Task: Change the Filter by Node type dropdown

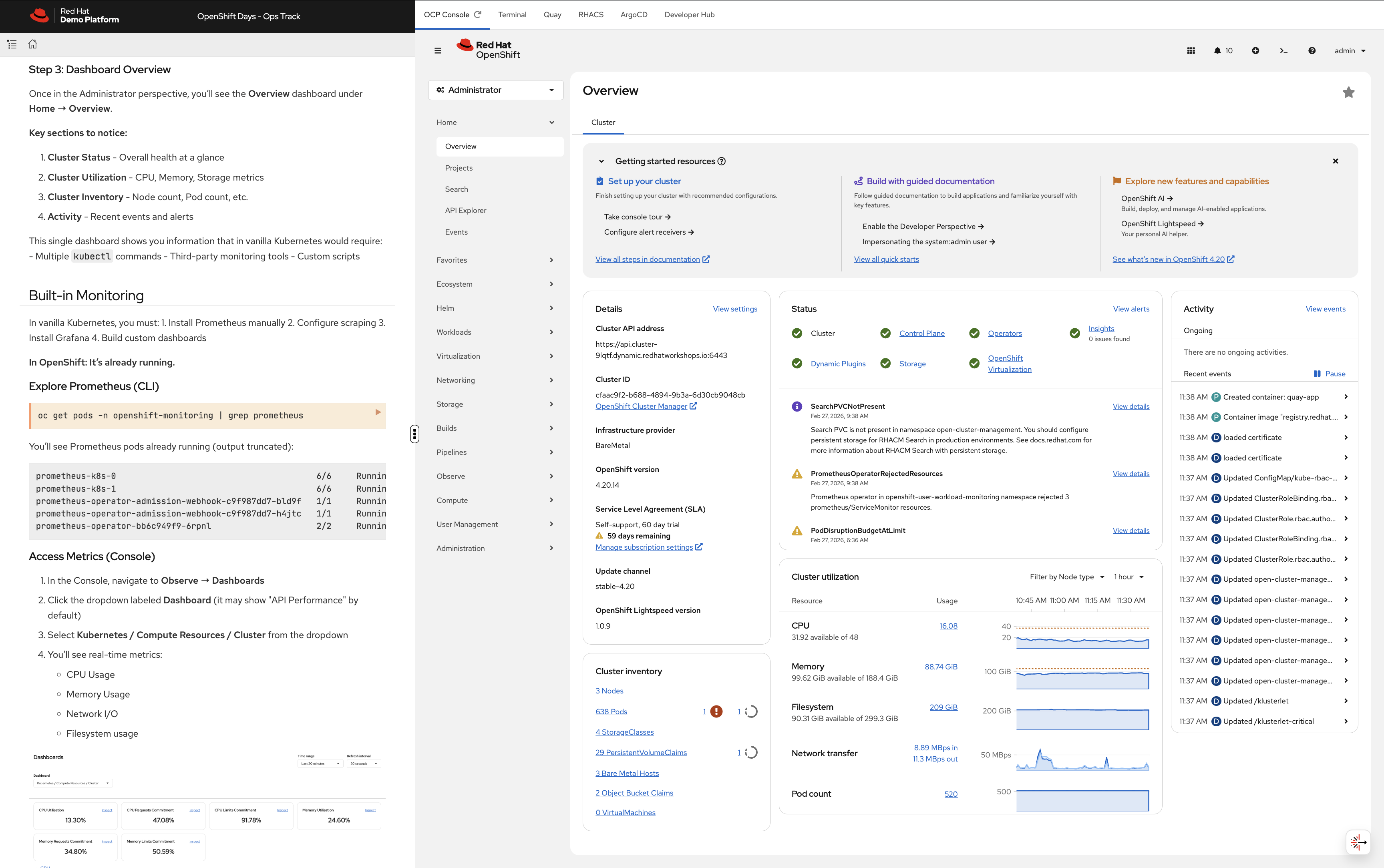Action: [x=1066, y=577]
